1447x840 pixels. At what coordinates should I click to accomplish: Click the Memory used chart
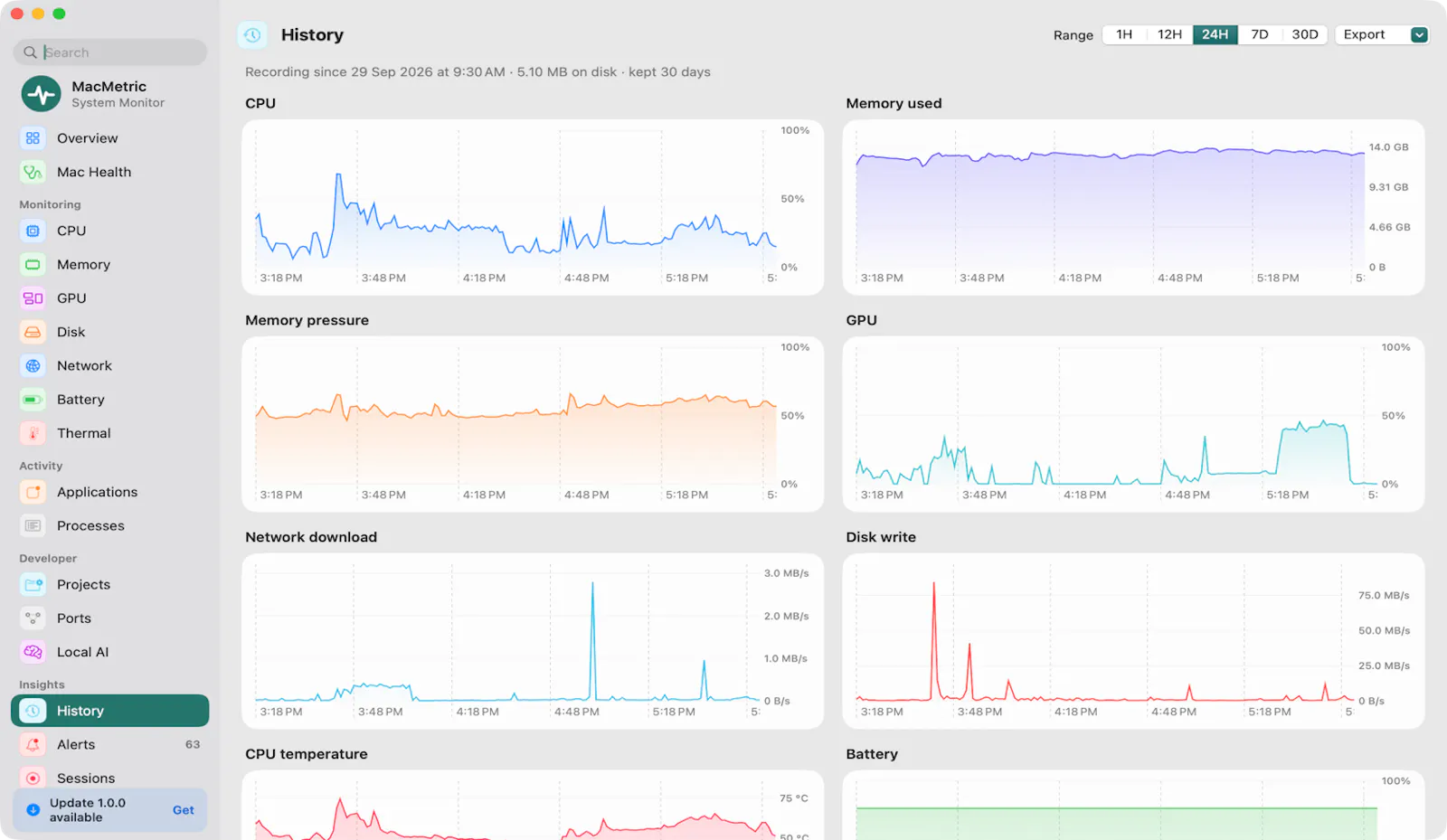click(1133, 207)
